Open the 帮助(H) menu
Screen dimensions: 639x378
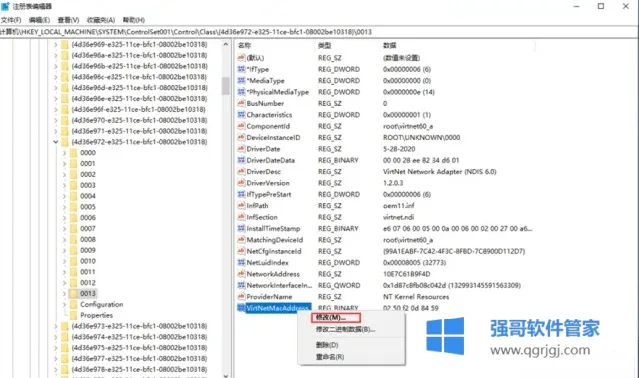click(134, 20)
